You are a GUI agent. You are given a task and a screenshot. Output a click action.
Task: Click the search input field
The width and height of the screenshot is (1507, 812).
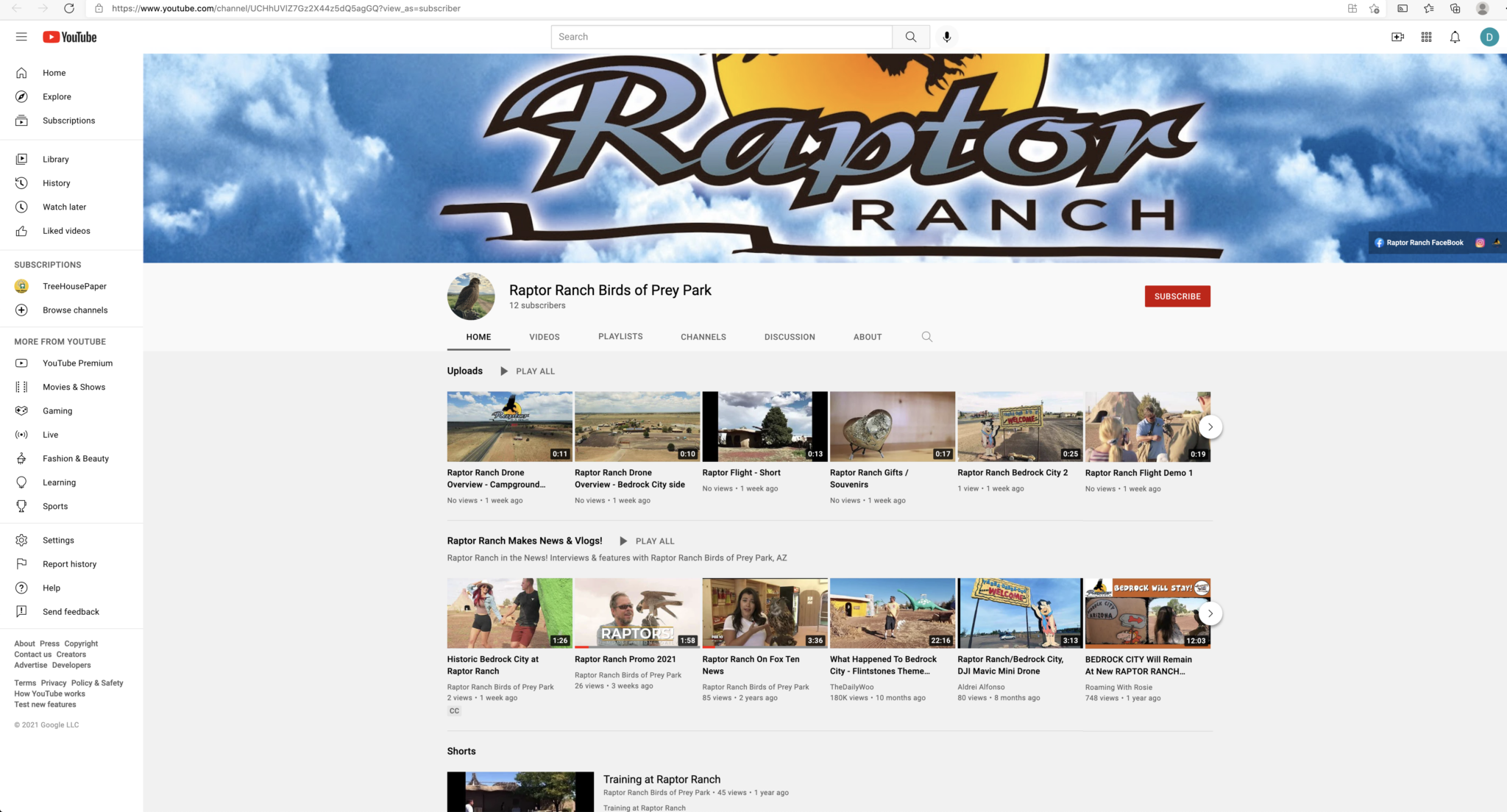click(x=721, y=36)
